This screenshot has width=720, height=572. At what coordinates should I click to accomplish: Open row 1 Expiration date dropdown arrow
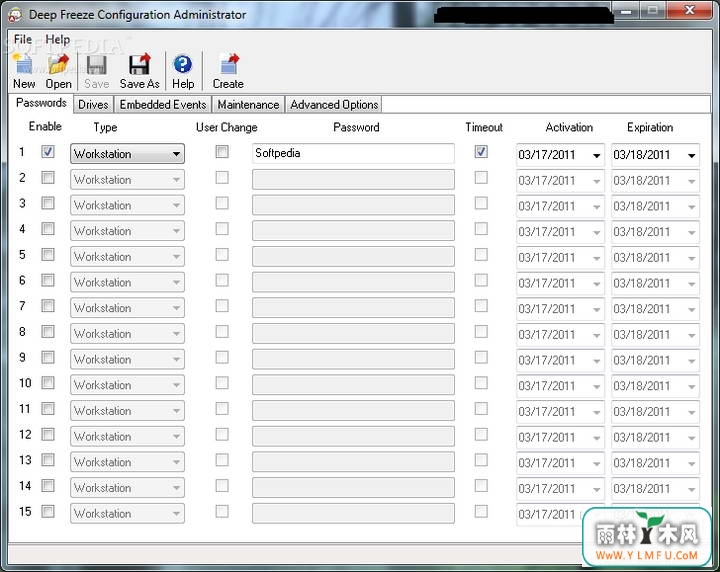pos(692,156)
